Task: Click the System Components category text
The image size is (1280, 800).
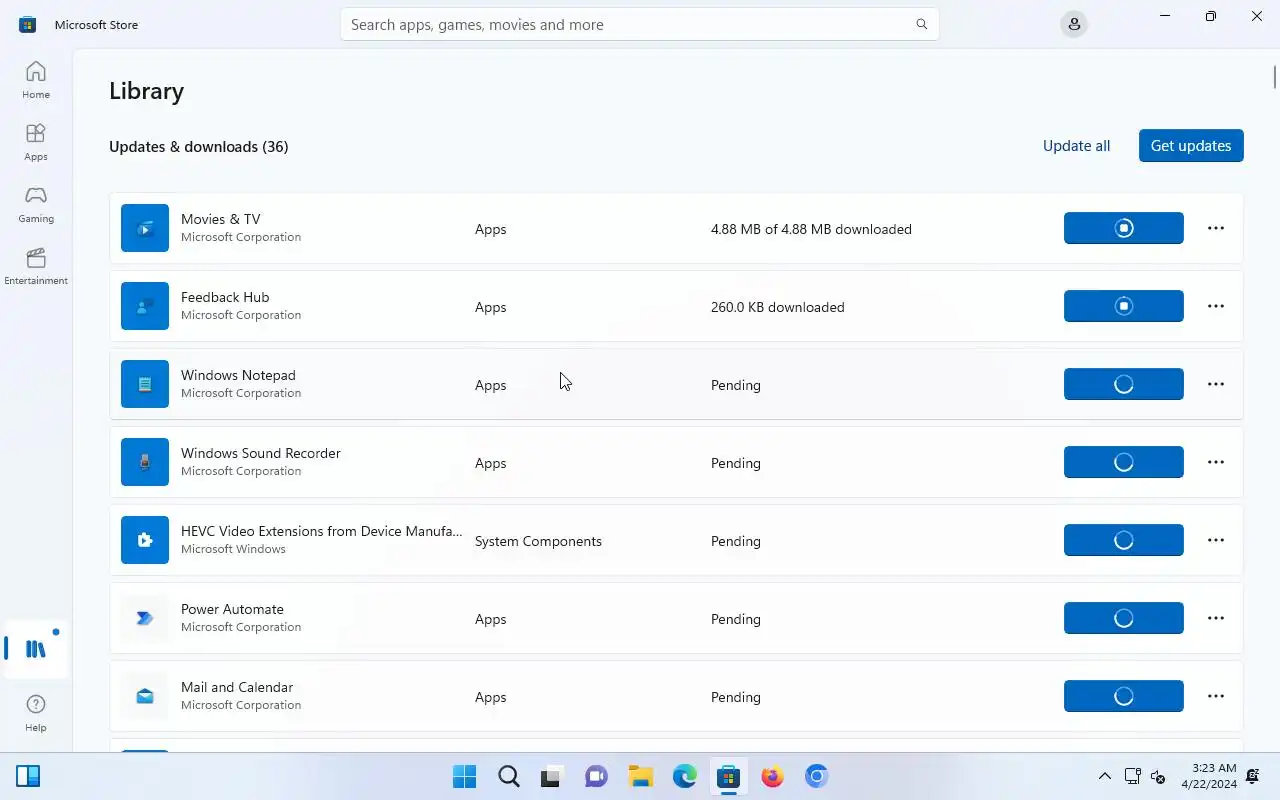Action: [x=538, y=541]
